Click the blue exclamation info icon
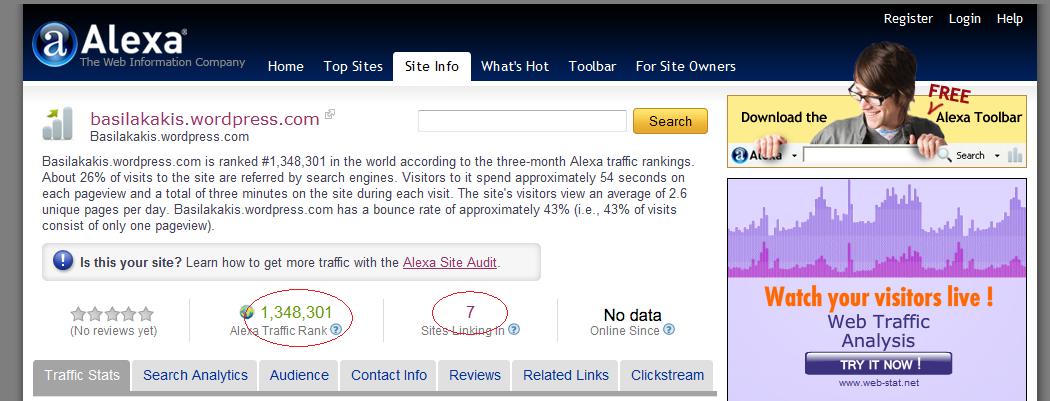1050x401 pixels. click(62, 262)
